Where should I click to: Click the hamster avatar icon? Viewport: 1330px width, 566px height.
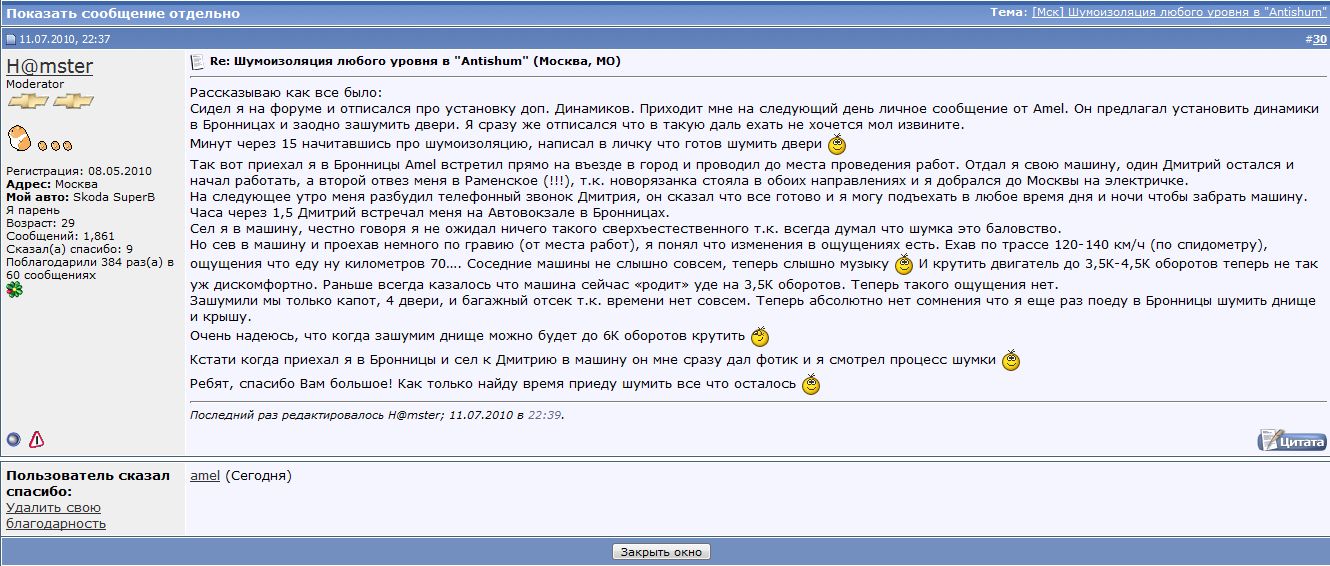point(21,138)
